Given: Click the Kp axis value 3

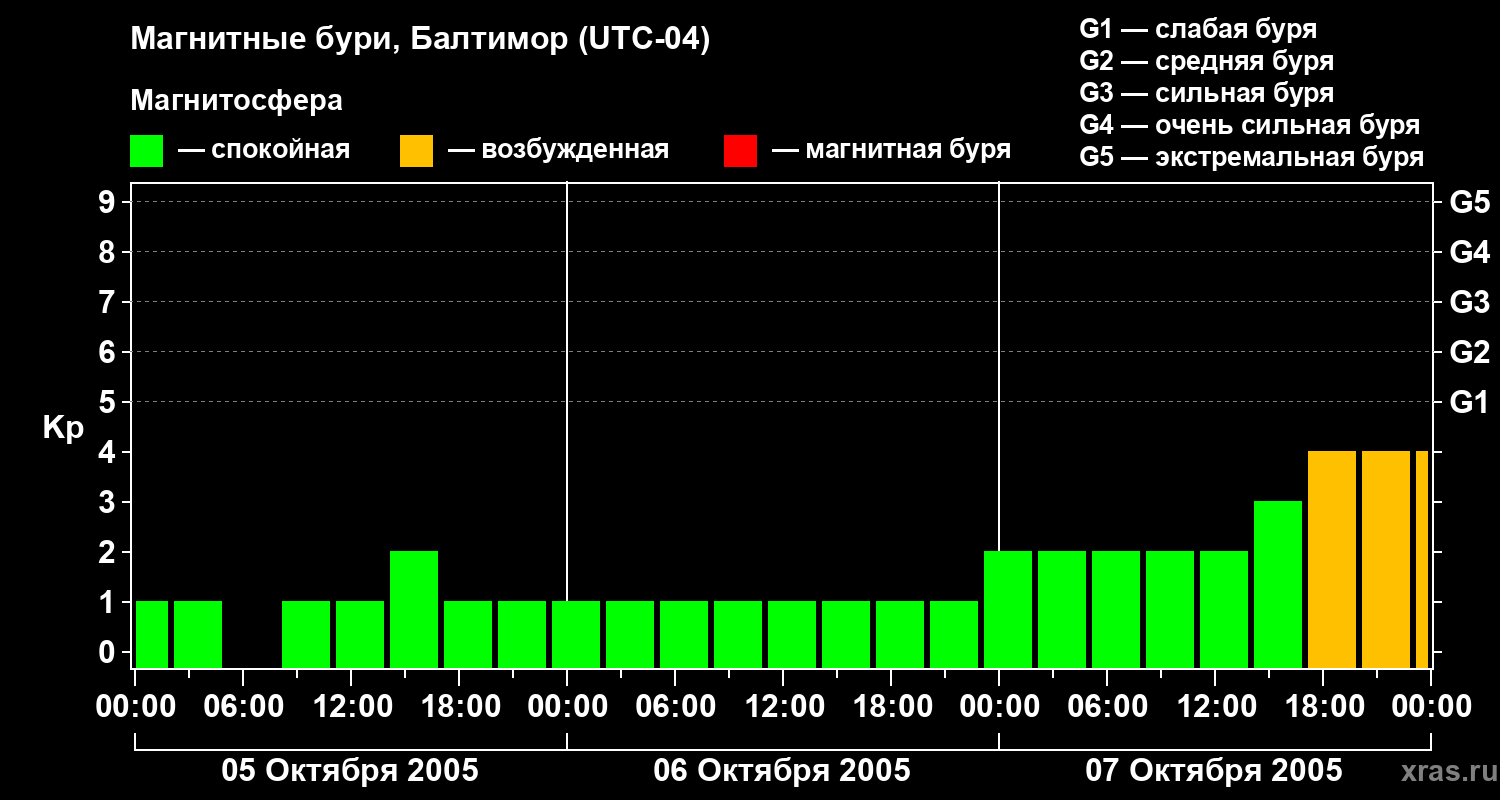Looking at the screenshot, I should [x=109, y=502].
